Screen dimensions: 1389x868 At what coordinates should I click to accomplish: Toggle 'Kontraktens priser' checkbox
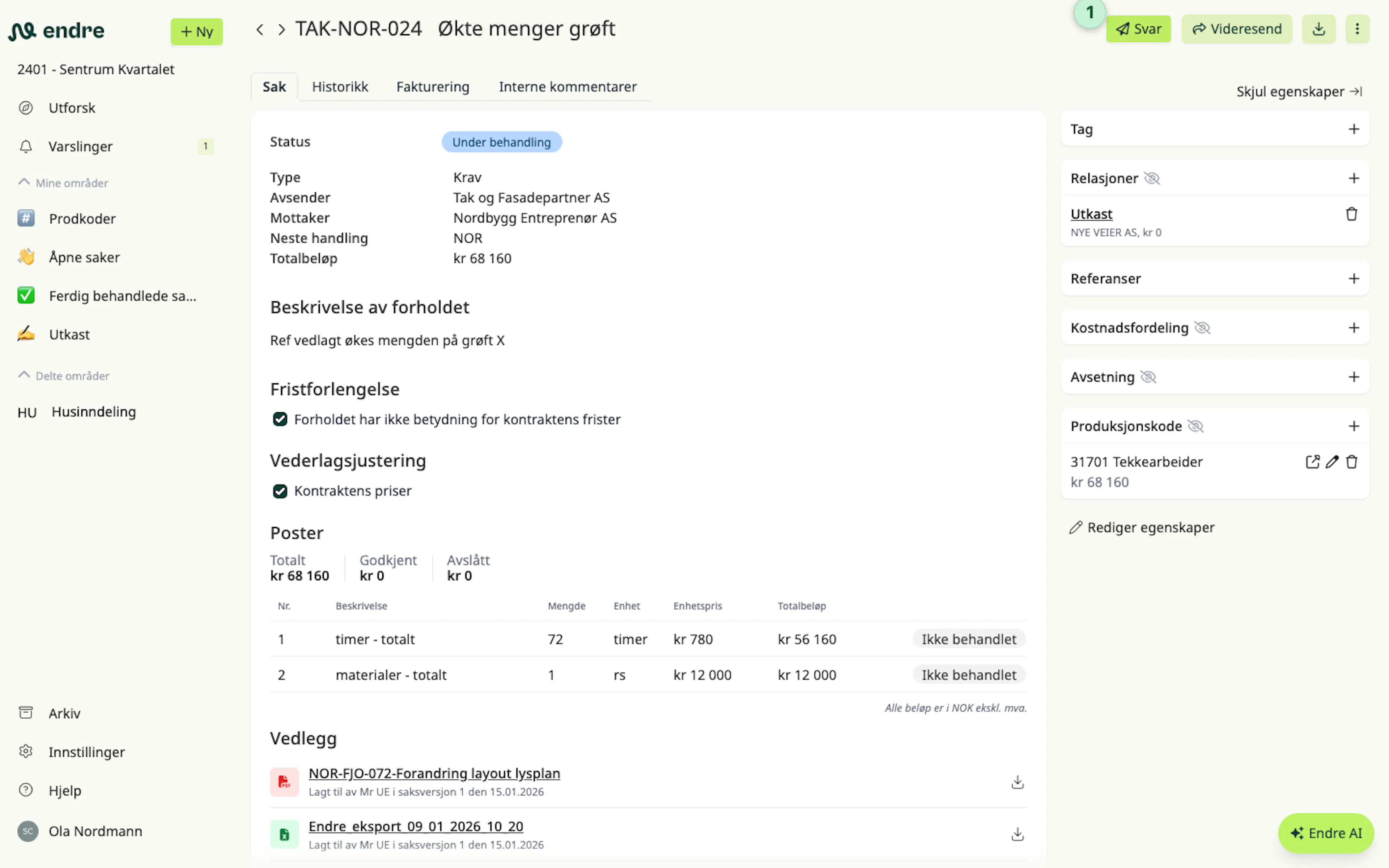(x=280, y=491)
